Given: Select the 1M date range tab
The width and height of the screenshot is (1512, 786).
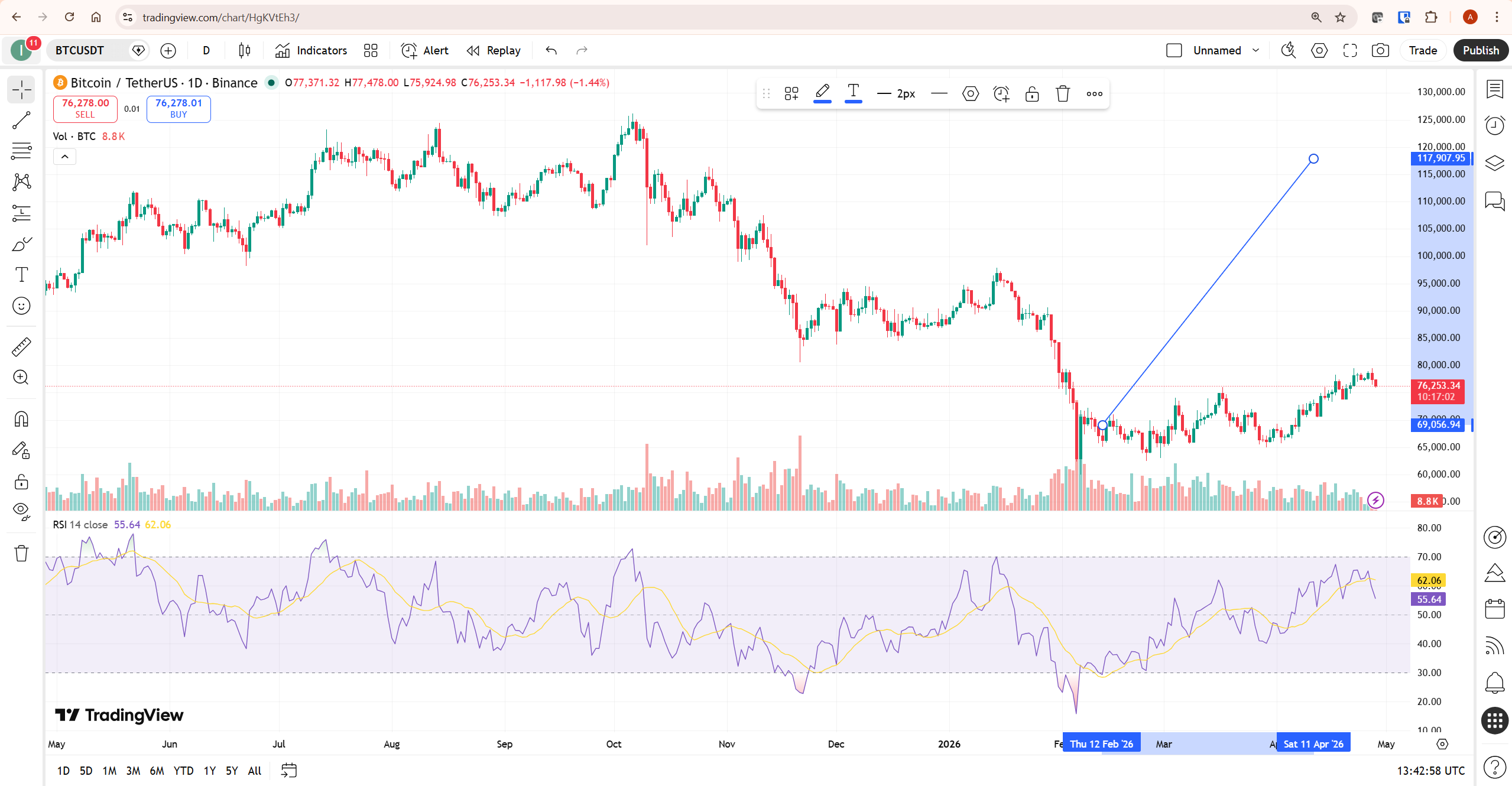Looking at the screenshot, I should click(x=109, y=771).
